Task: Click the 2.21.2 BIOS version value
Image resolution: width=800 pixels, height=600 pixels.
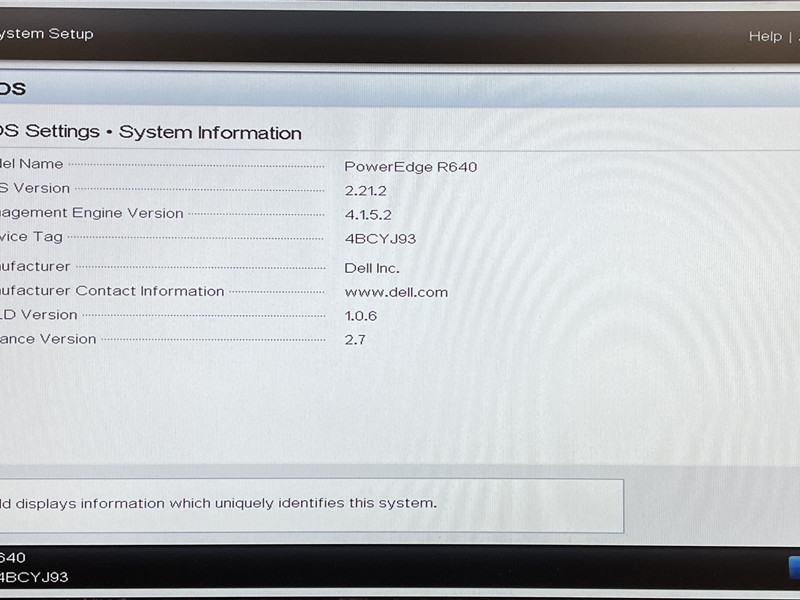Action: (x=365, y=191)
